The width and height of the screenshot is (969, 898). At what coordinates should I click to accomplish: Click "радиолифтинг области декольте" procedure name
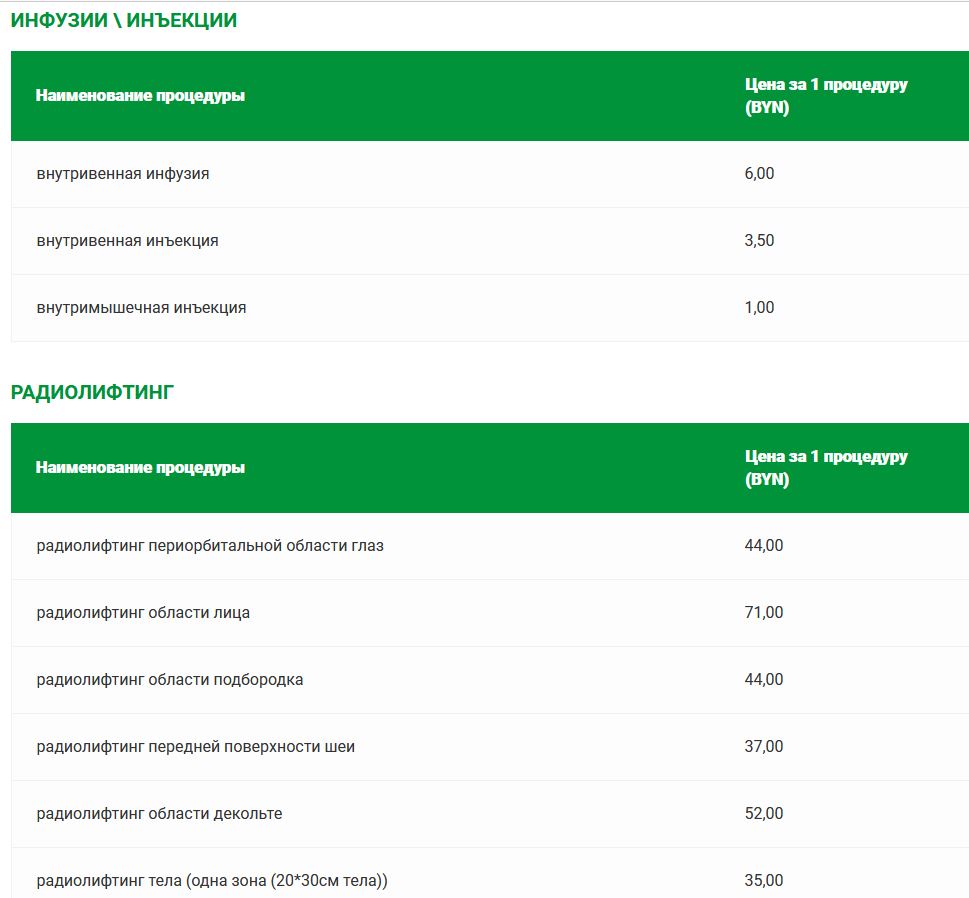pos(159,814)
